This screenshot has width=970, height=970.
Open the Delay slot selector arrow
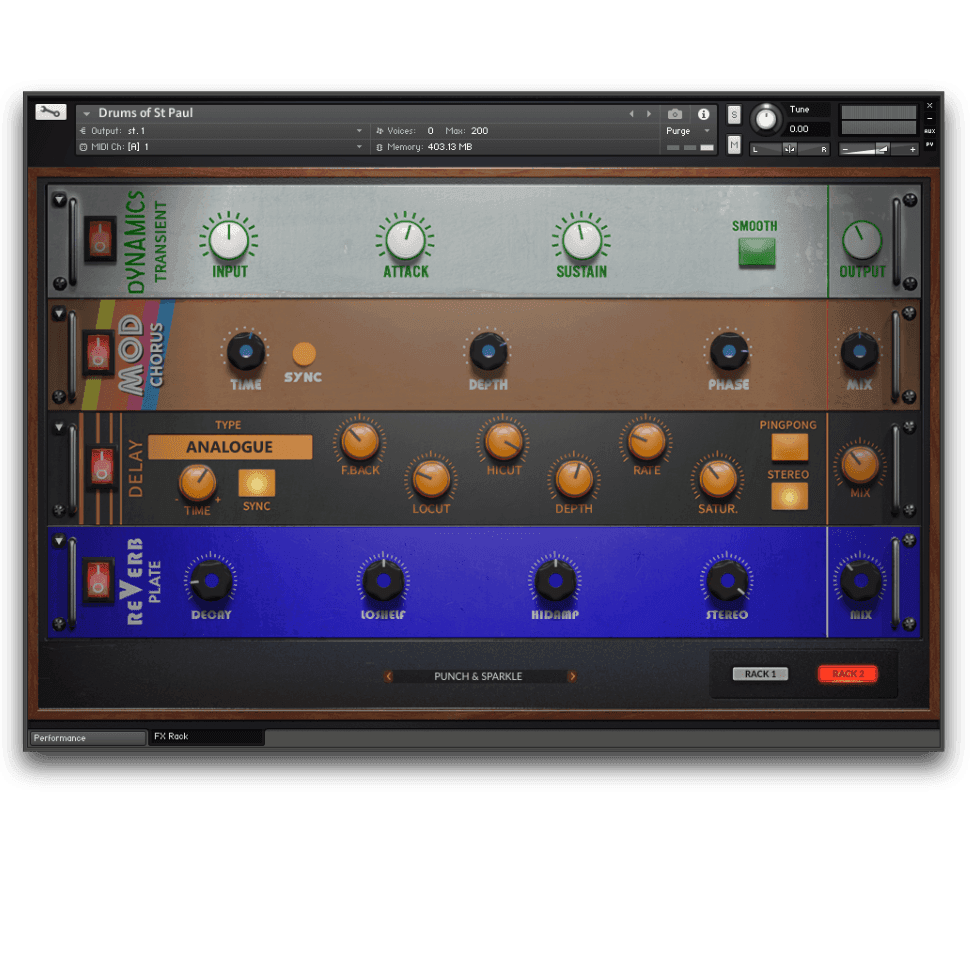pyautogui.click(x=59, y=427)
